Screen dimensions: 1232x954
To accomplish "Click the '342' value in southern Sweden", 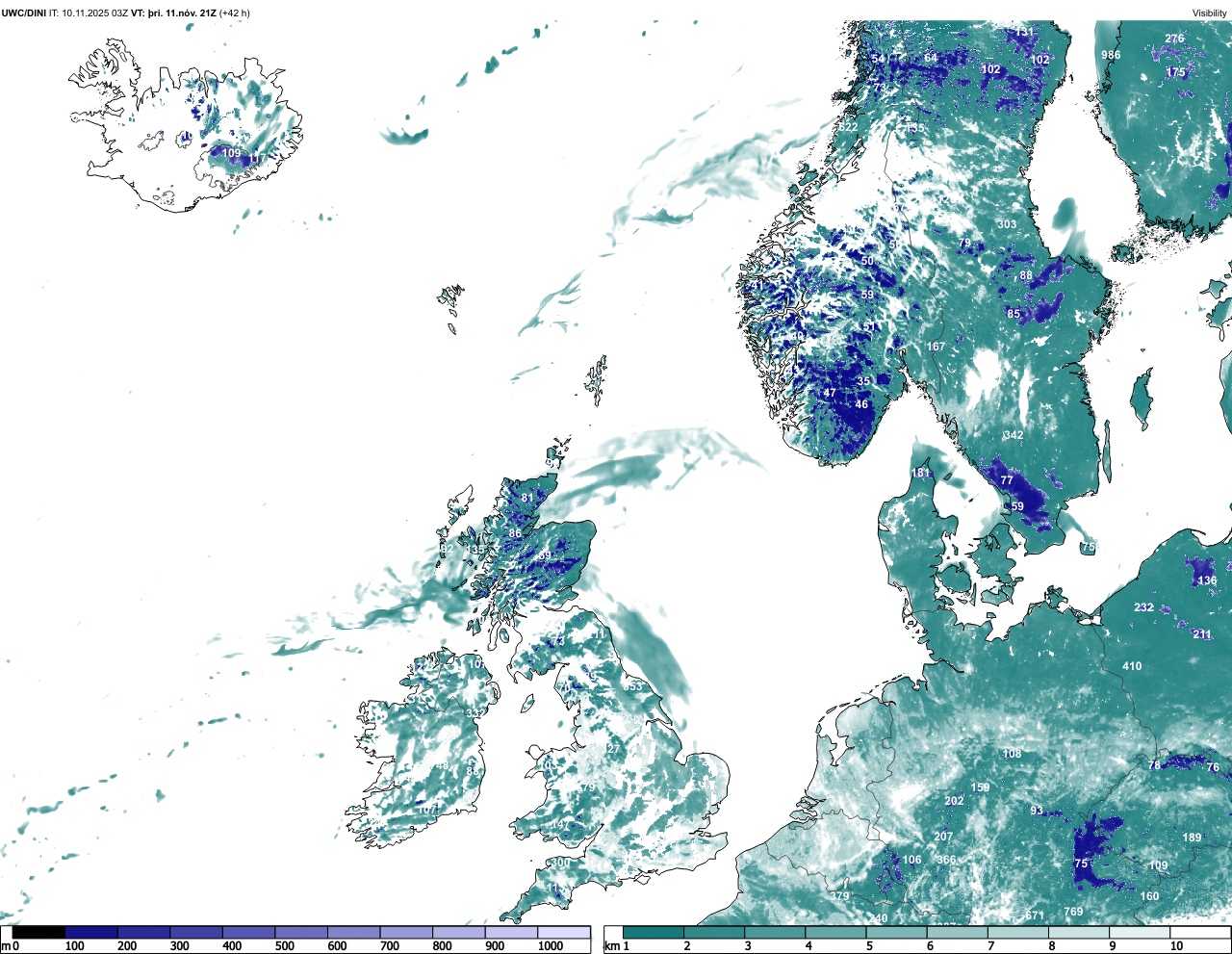I will pyautogui.click(x=1014, y=435).
